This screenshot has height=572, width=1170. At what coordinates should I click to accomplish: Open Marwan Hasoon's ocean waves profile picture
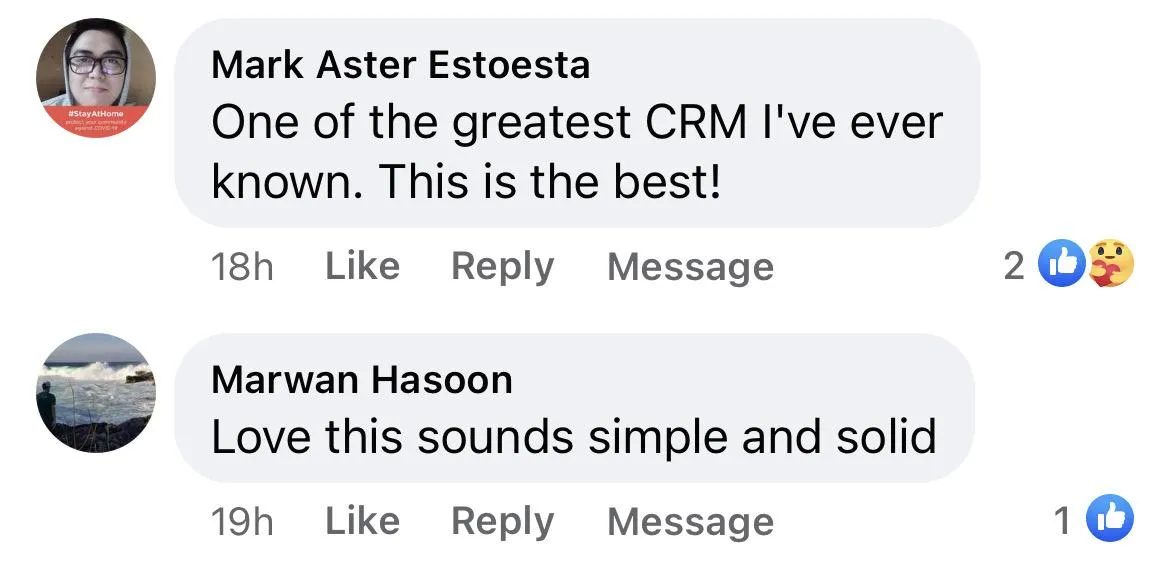(x=96, y=393)
